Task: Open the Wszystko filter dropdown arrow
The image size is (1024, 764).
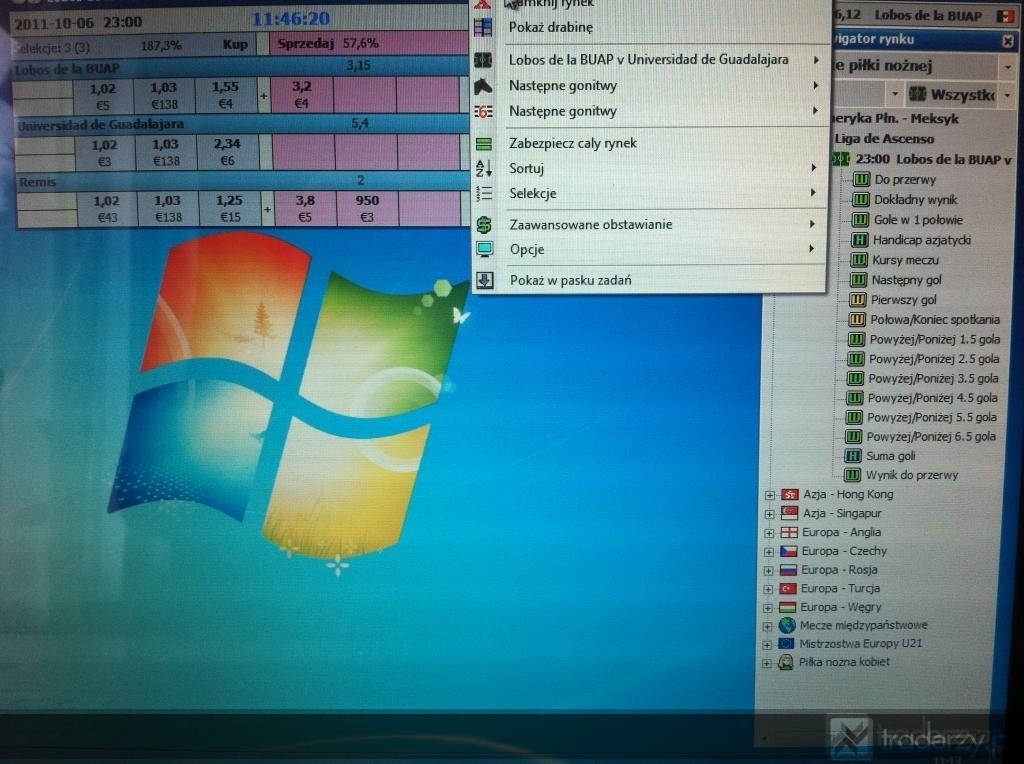Action: (1008, 95)
